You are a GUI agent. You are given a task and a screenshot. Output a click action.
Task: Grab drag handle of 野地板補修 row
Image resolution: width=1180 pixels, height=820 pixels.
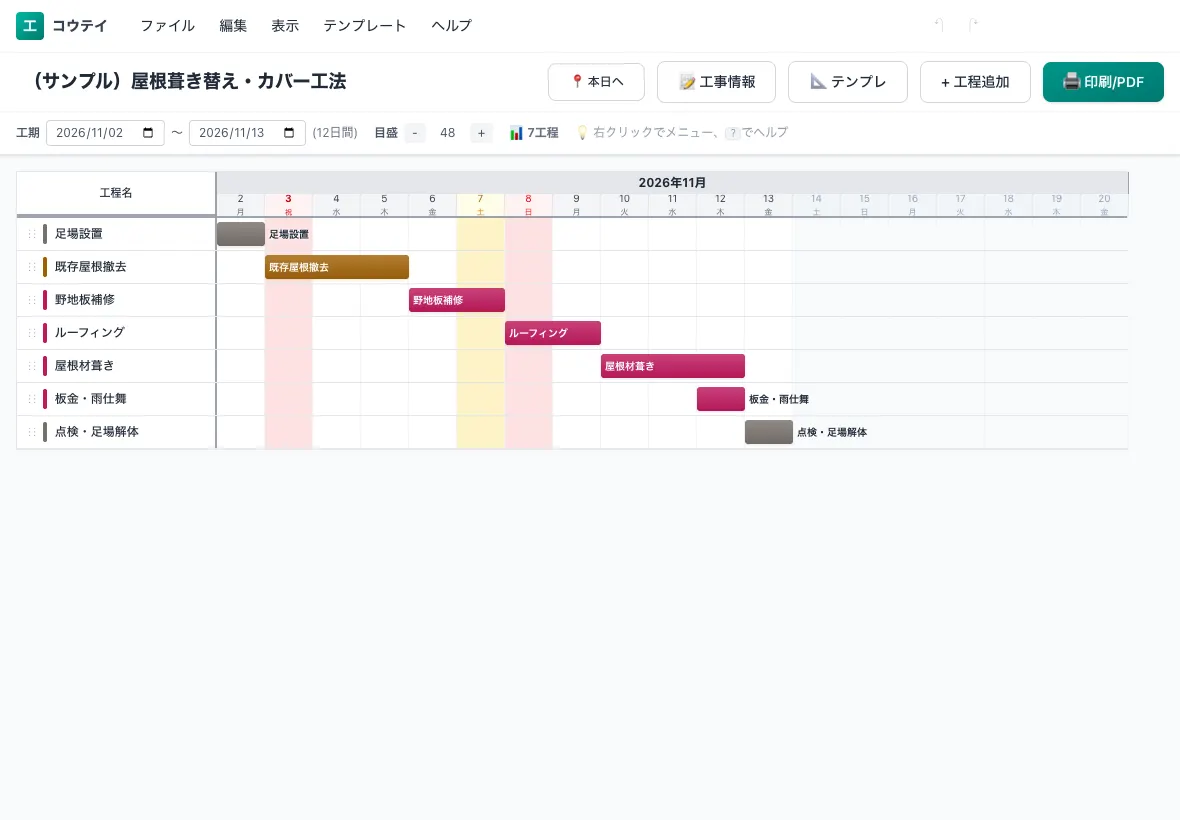(32, 300)
